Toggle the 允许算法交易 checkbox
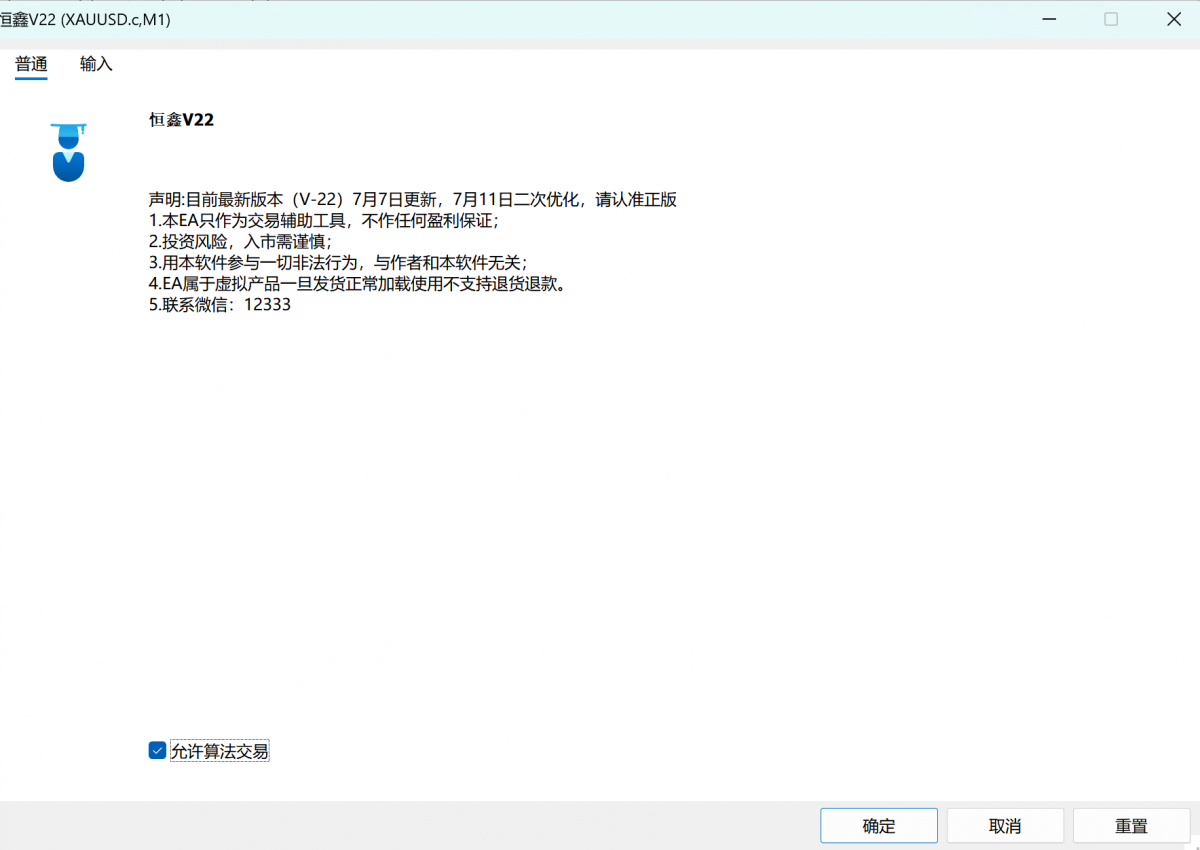The image size is (1200, 850). (157, 751)
